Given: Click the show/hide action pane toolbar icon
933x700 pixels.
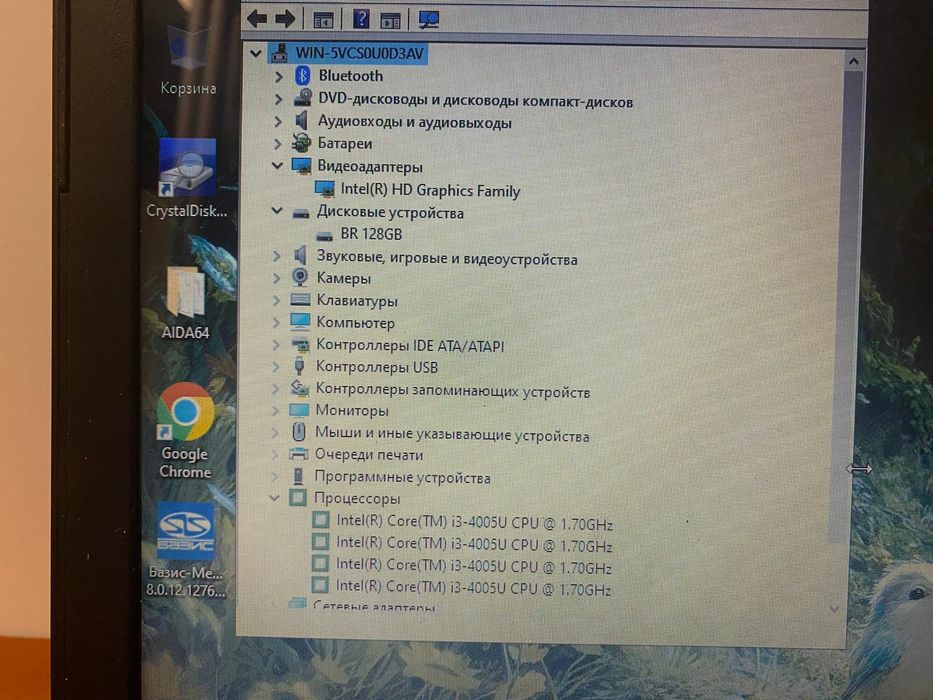Looking at the screenshot, I should pyautogui.click(x=390, y=21).
